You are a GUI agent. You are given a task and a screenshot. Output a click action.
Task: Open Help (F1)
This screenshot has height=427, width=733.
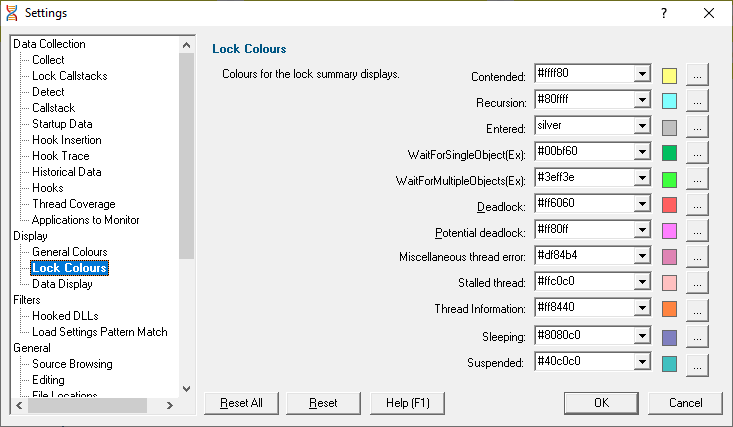(x=407, y=403)
